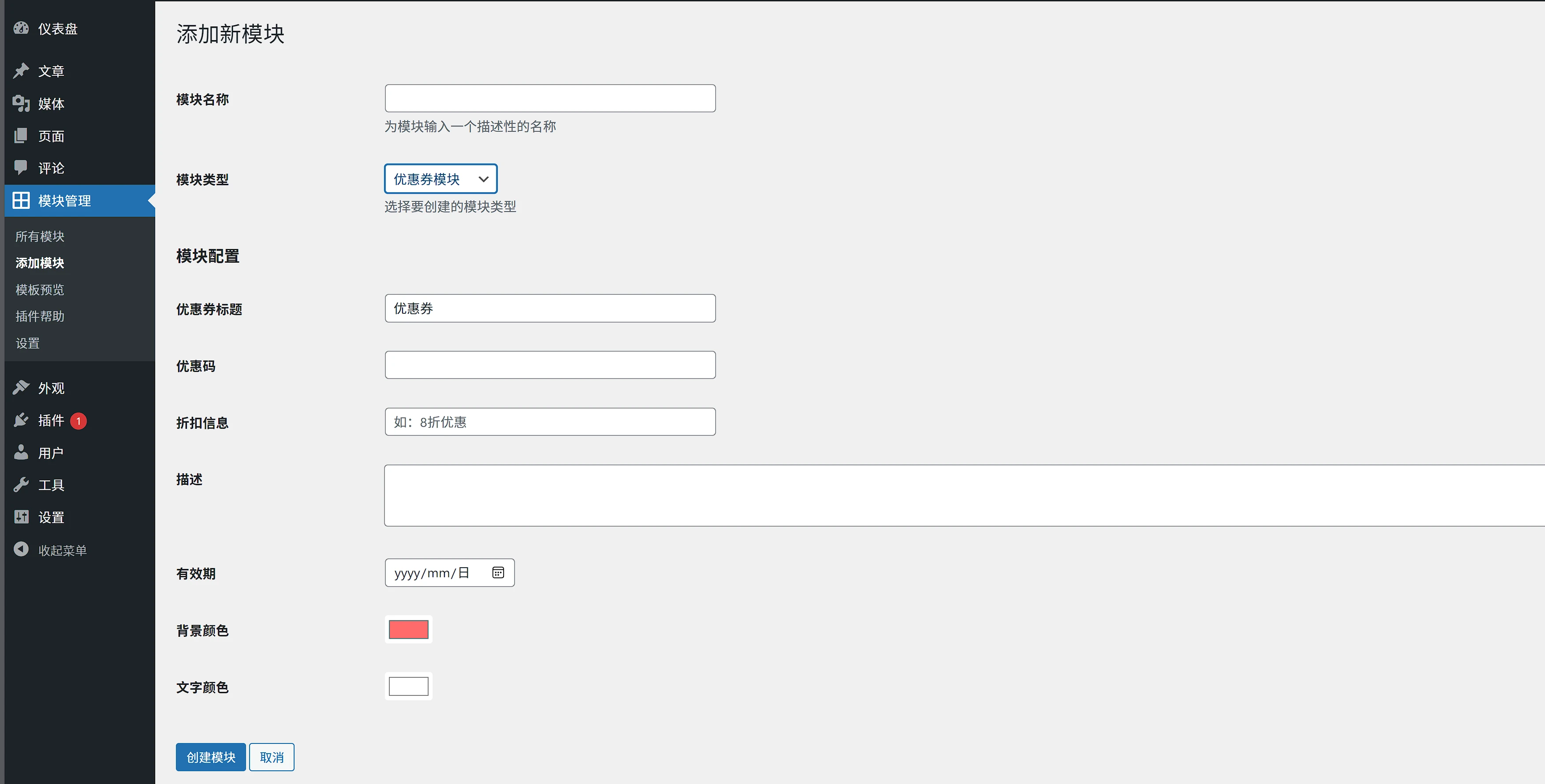Click the Dashboard gauge icon
Screen dimensions: 1545x784
[21, 28]
